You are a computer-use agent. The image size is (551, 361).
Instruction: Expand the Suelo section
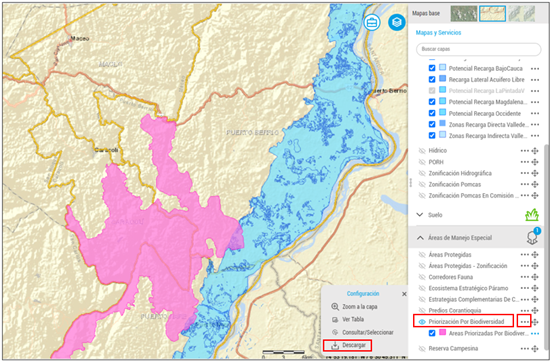point(419,214)
